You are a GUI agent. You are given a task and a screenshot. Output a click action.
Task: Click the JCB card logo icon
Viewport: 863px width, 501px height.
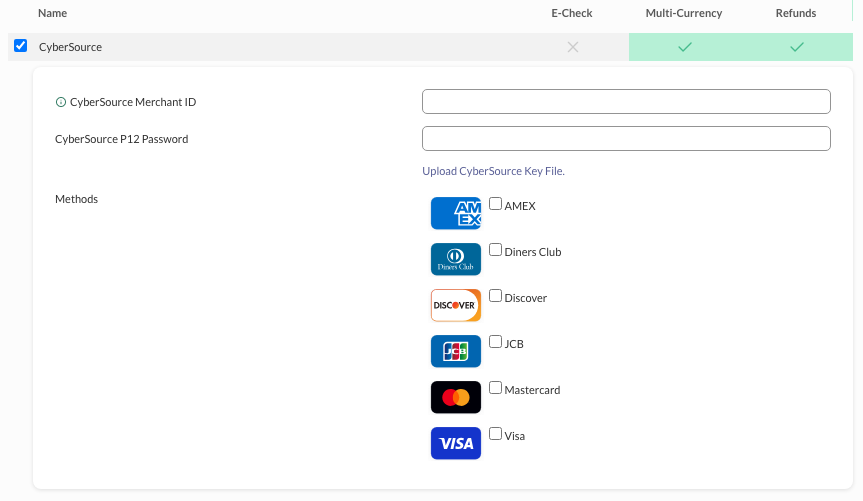click(x=456, y=351)
